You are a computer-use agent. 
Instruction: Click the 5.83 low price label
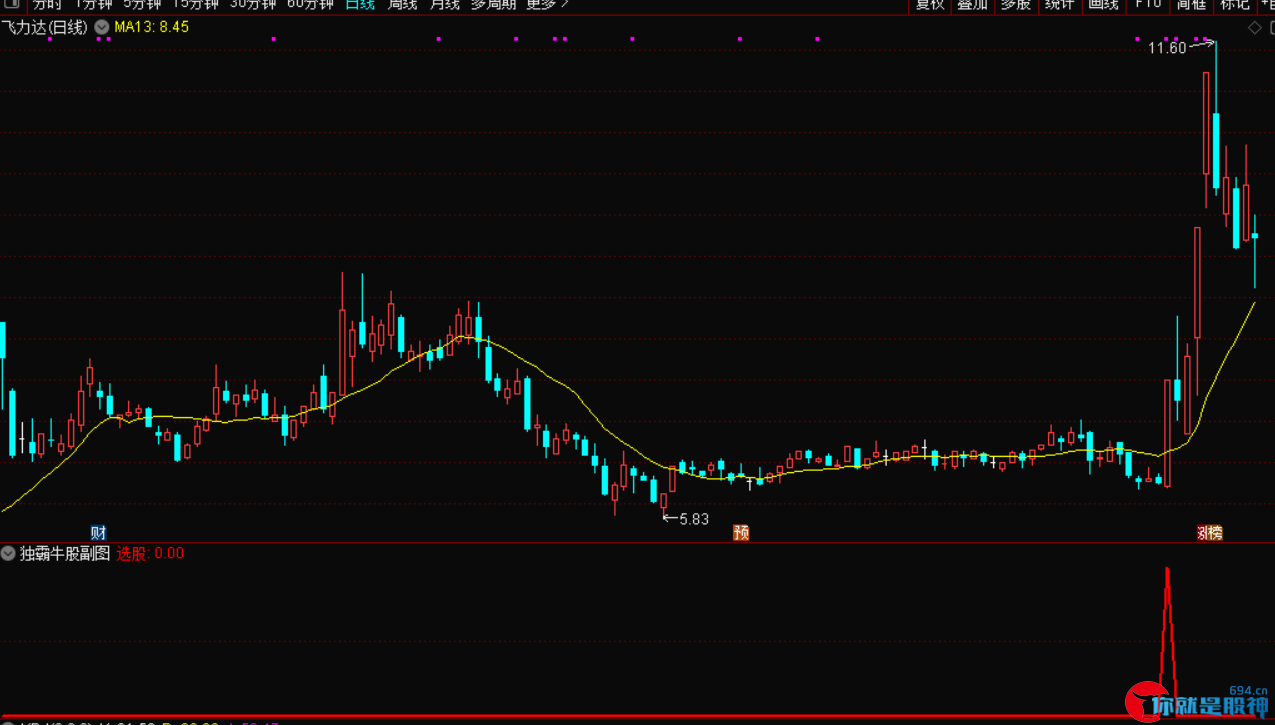pyautogui.click(x=694, y=519)
